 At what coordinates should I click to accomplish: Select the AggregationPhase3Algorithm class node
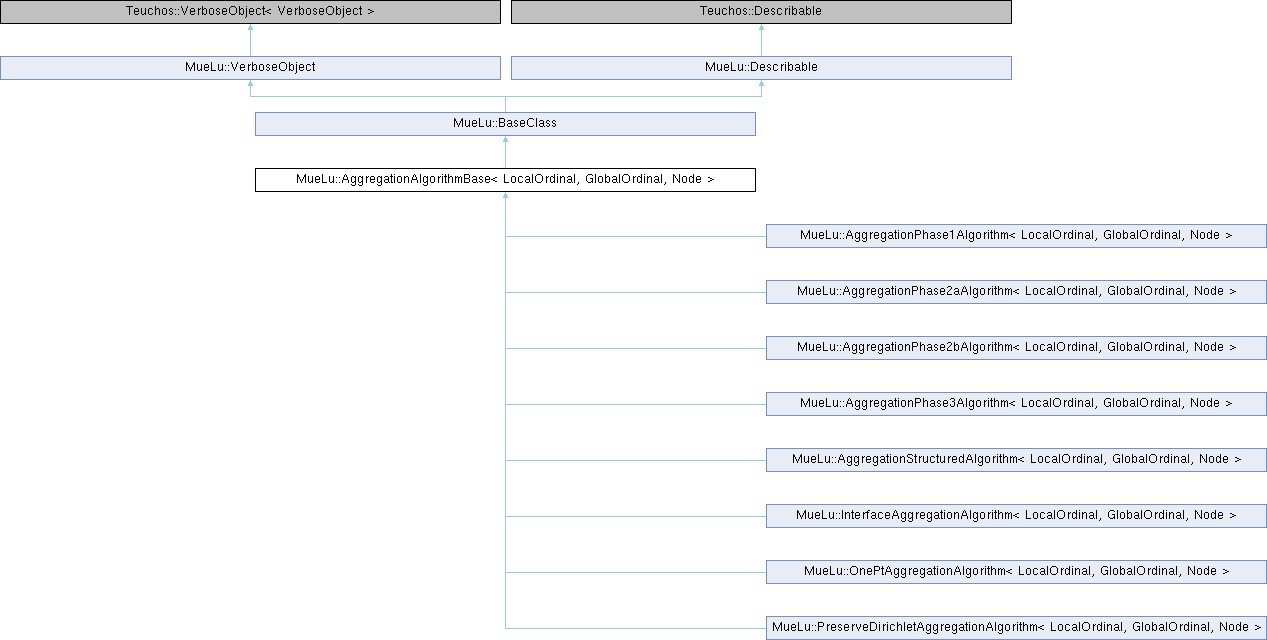click(1016, 403)
